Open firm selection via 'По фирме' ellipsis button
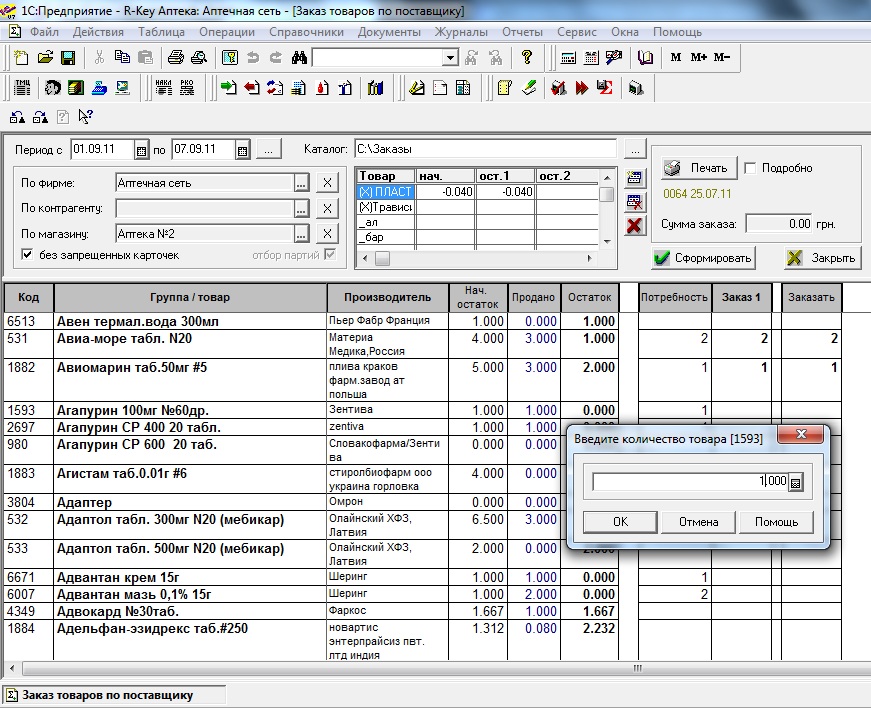 click(301, 183)
